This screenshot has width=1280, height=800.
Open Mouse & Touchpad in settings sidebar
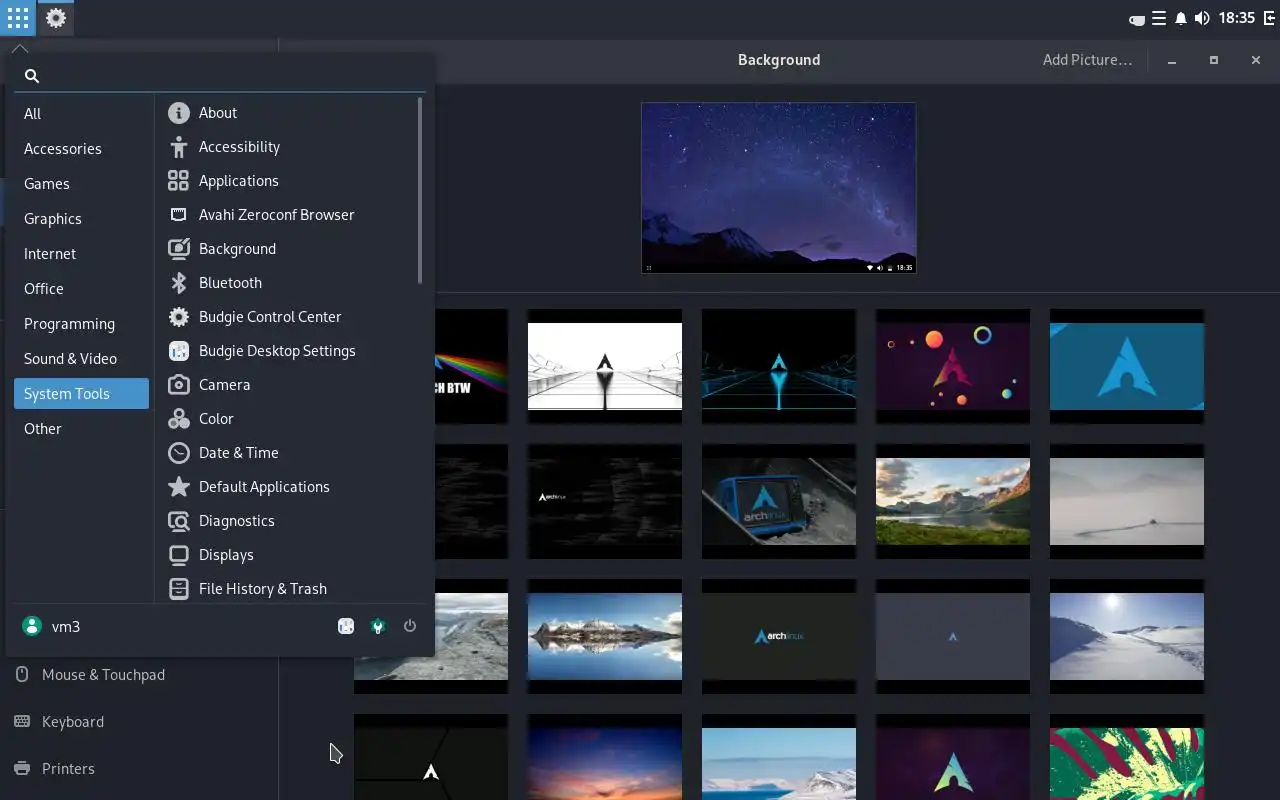(x=139, y=675)
